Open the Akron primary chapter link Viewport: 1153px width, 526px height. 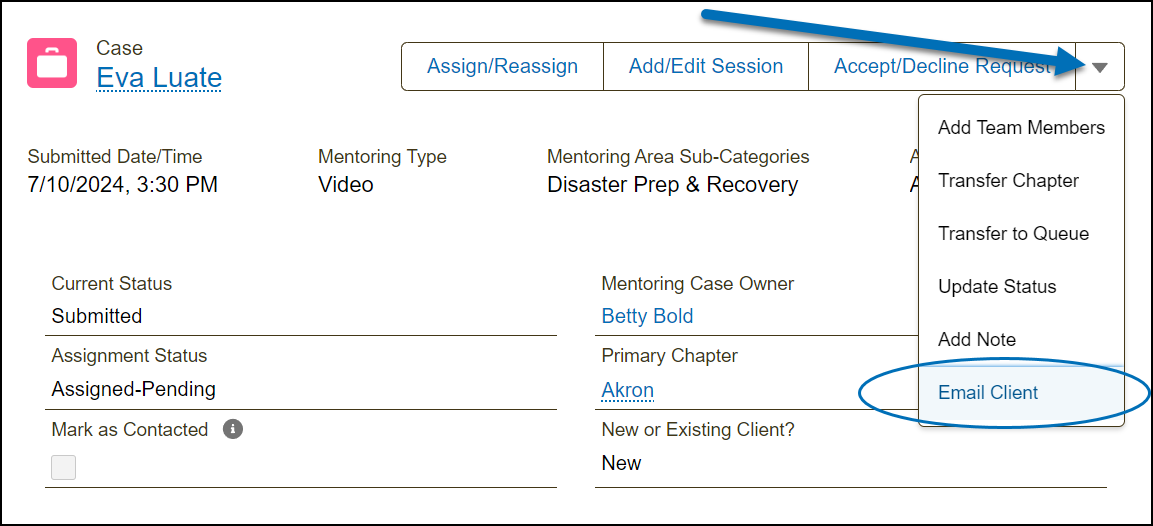(x=627, y=390)
